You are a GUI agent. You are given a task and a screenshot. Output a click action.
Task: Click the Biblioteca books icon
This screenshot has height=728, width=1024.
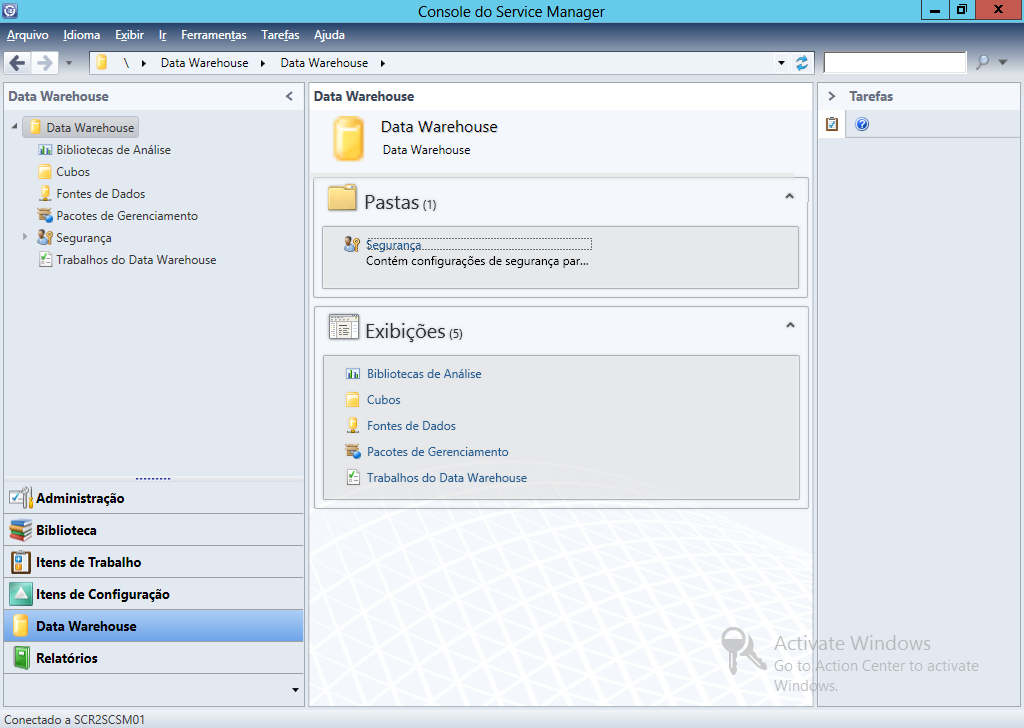coord(20,530)
